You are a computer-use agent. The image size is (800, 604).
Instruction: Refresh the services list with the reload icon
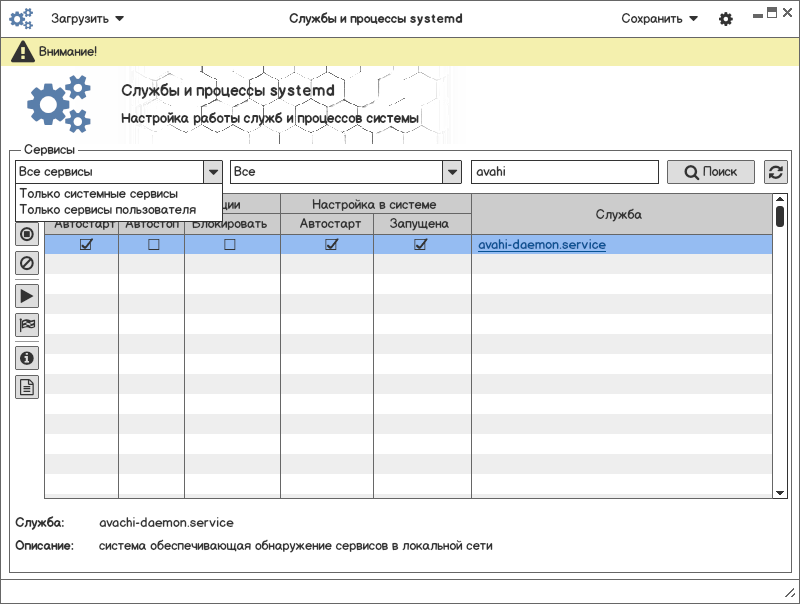tap(775, 172)
